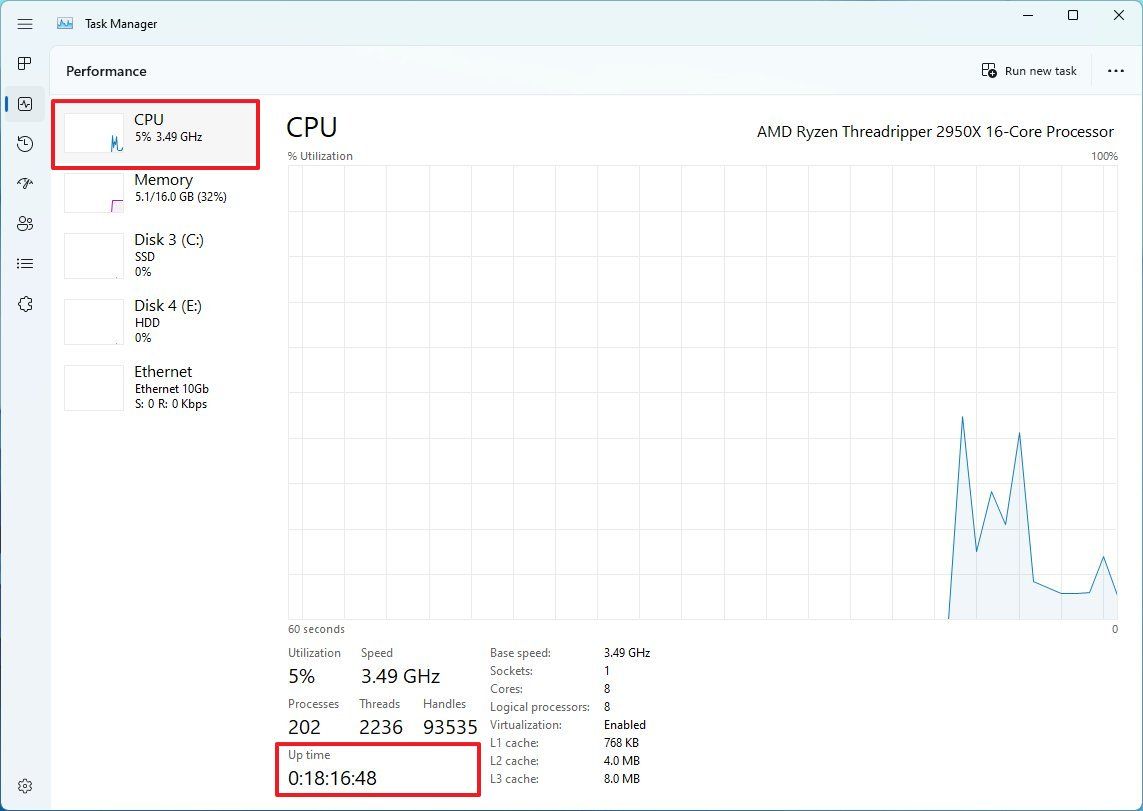Open the App history icon
This screenshot has height=811, width=1143.
25,144
